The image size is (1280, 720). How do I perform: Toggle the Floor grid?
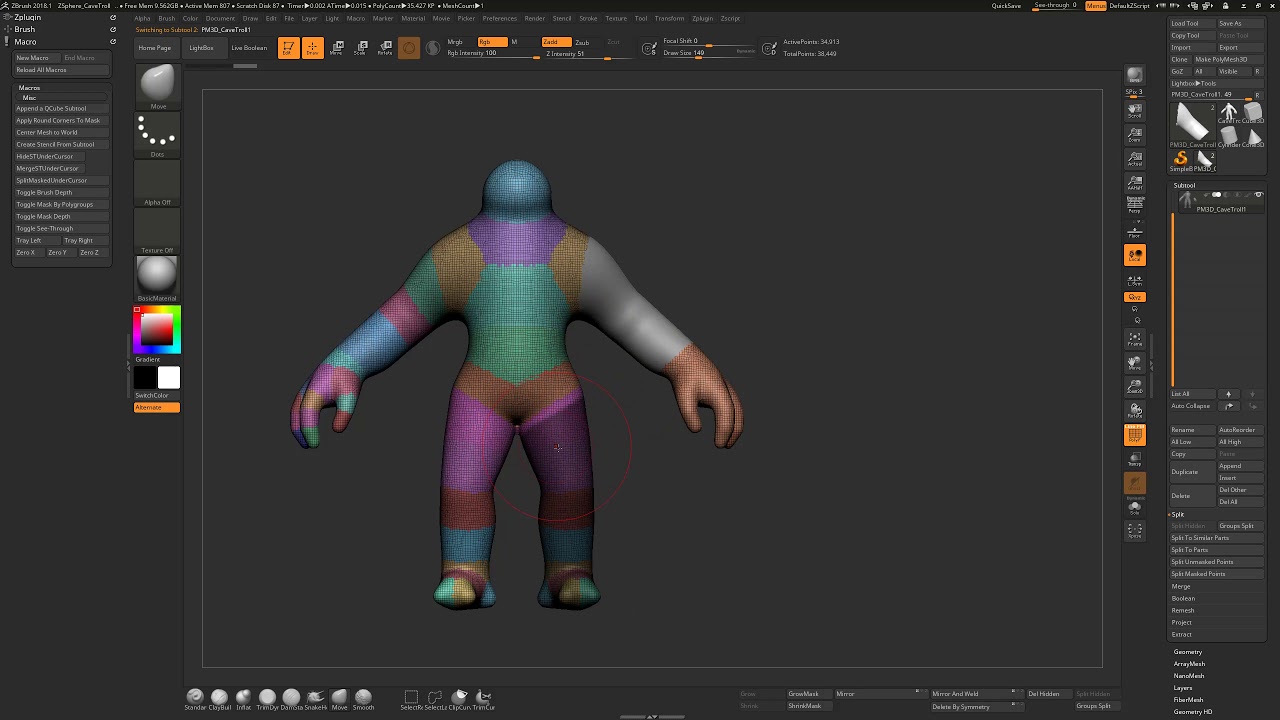(x=1134, y=231)
